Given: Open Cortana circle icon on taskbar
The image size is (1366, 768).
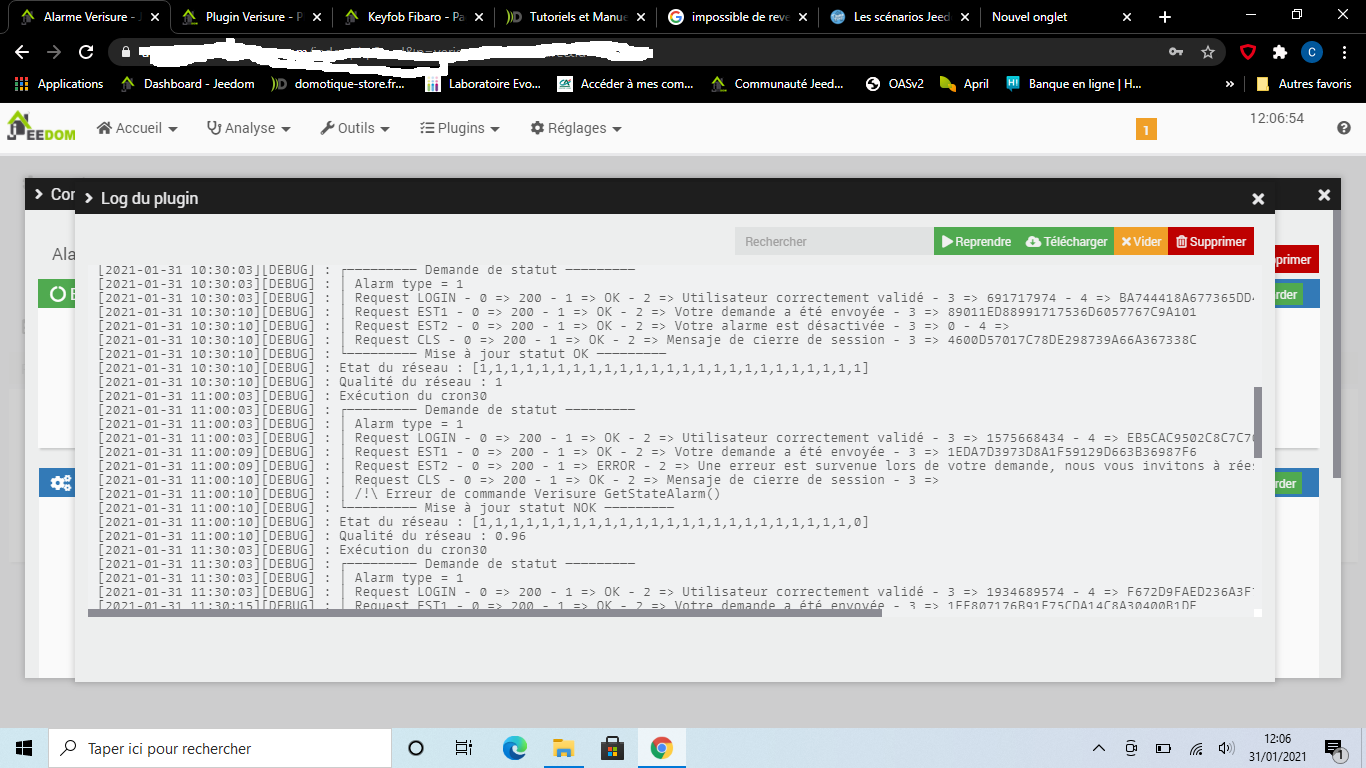Looking at the screenshot, I should (416, 748).
